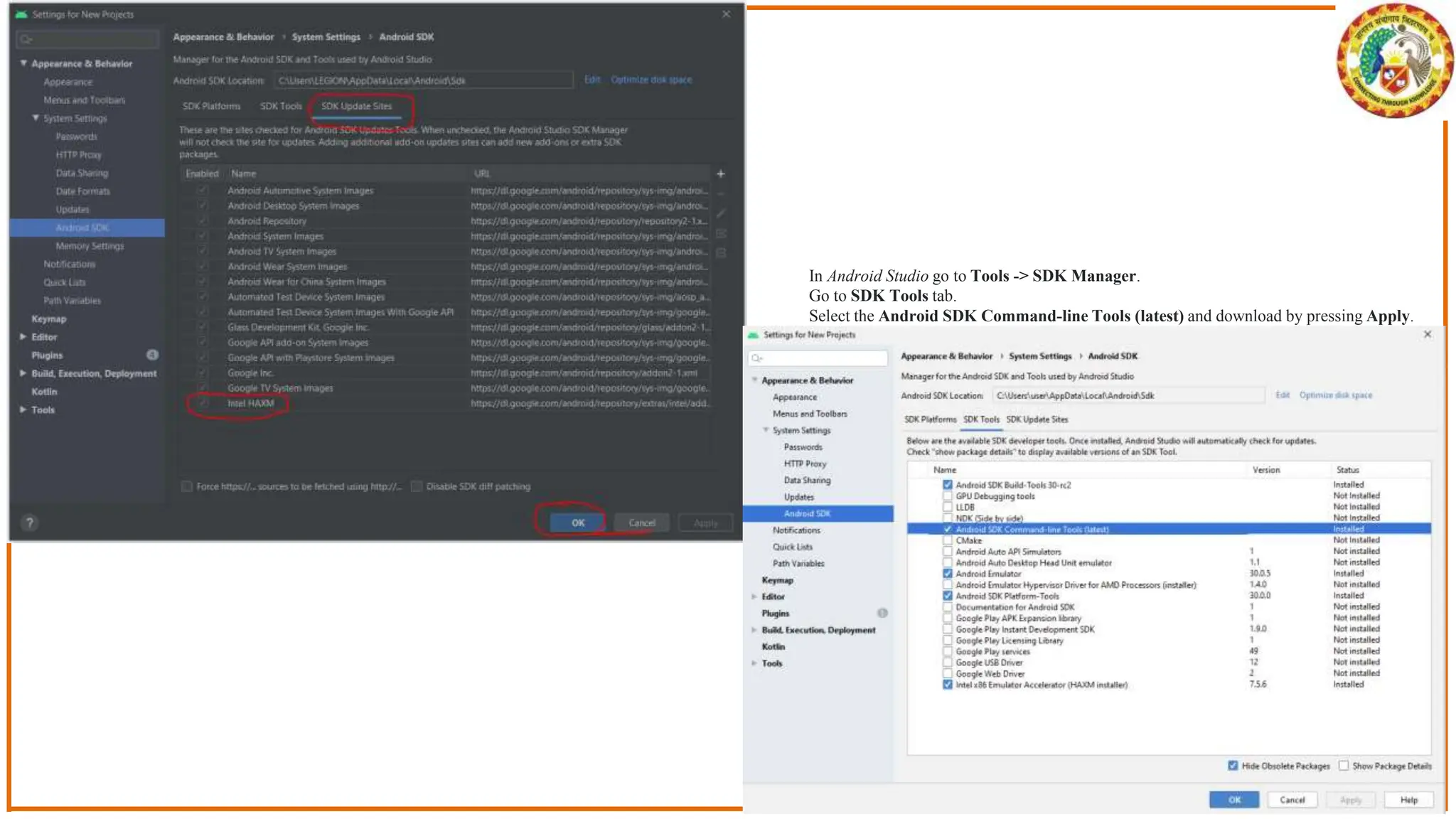
Task: Click Cancel in the dark settings window
Action: [x=642, y=523]
